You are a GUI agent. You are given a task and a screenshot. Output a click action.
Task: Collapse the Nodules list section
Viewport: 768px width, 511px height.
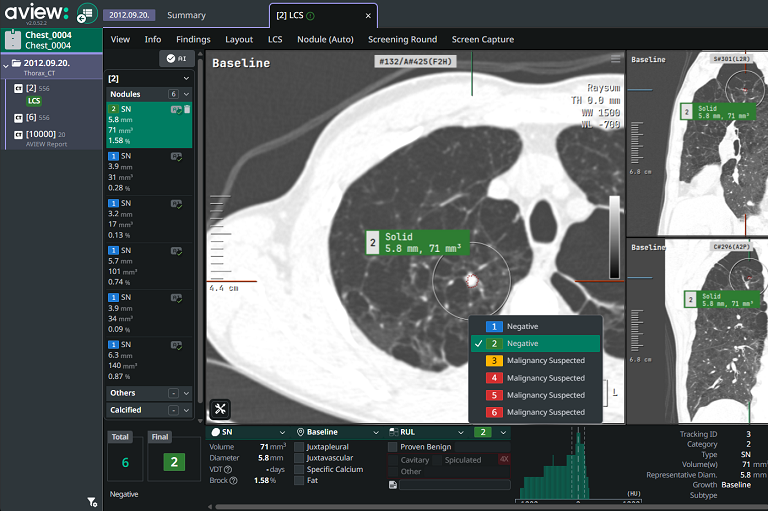[x=186, y=94]
